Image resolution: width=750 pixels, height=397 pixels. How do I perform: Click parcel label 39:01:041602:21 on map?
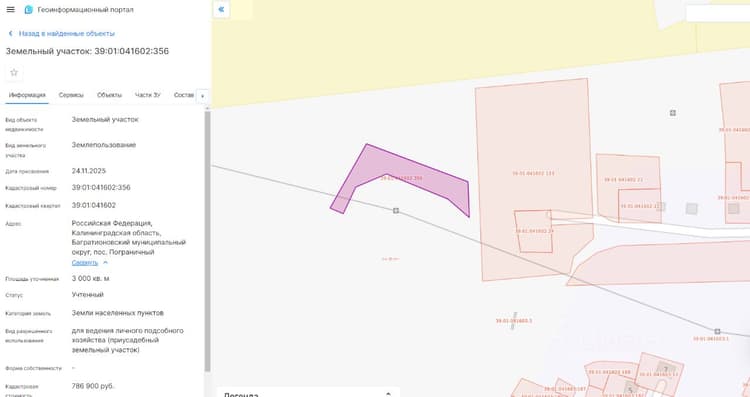[x=623, y=180]
